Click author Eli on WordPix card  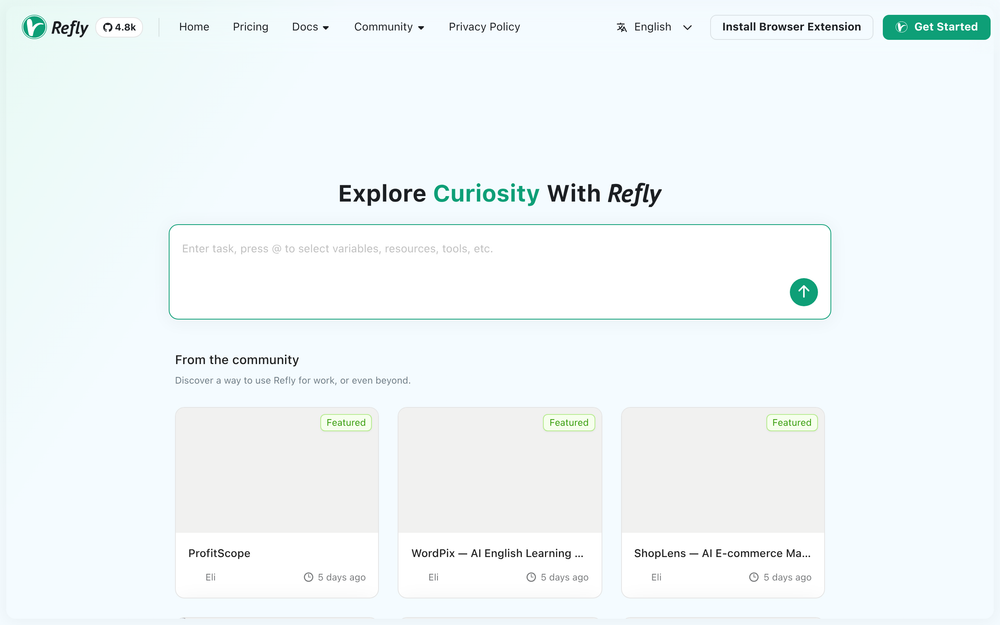click(x=433, y=577)
